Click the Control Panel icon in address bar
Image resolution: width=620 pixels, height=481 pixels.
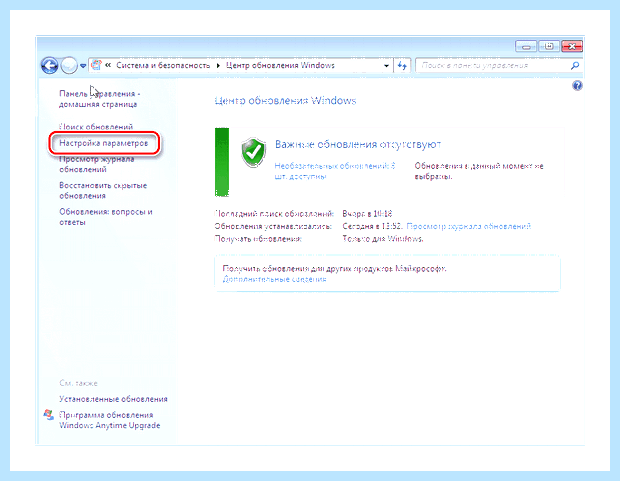[96, 65]
